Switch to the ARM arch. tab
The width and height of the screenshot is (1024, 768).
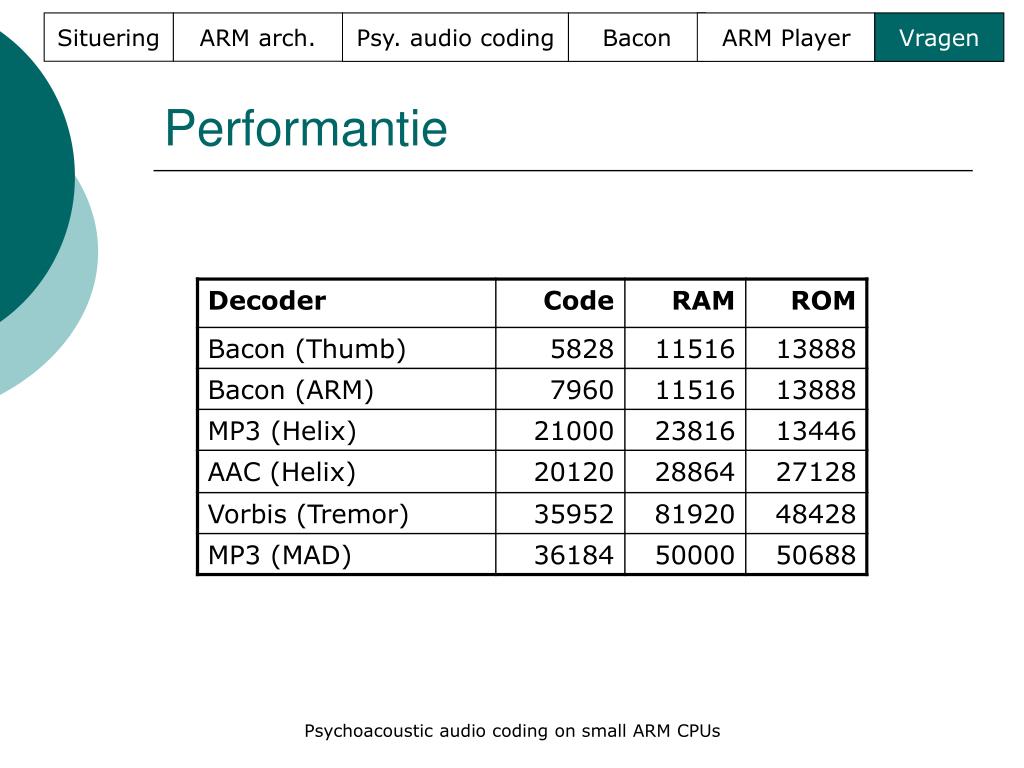[x=257, y=37]
